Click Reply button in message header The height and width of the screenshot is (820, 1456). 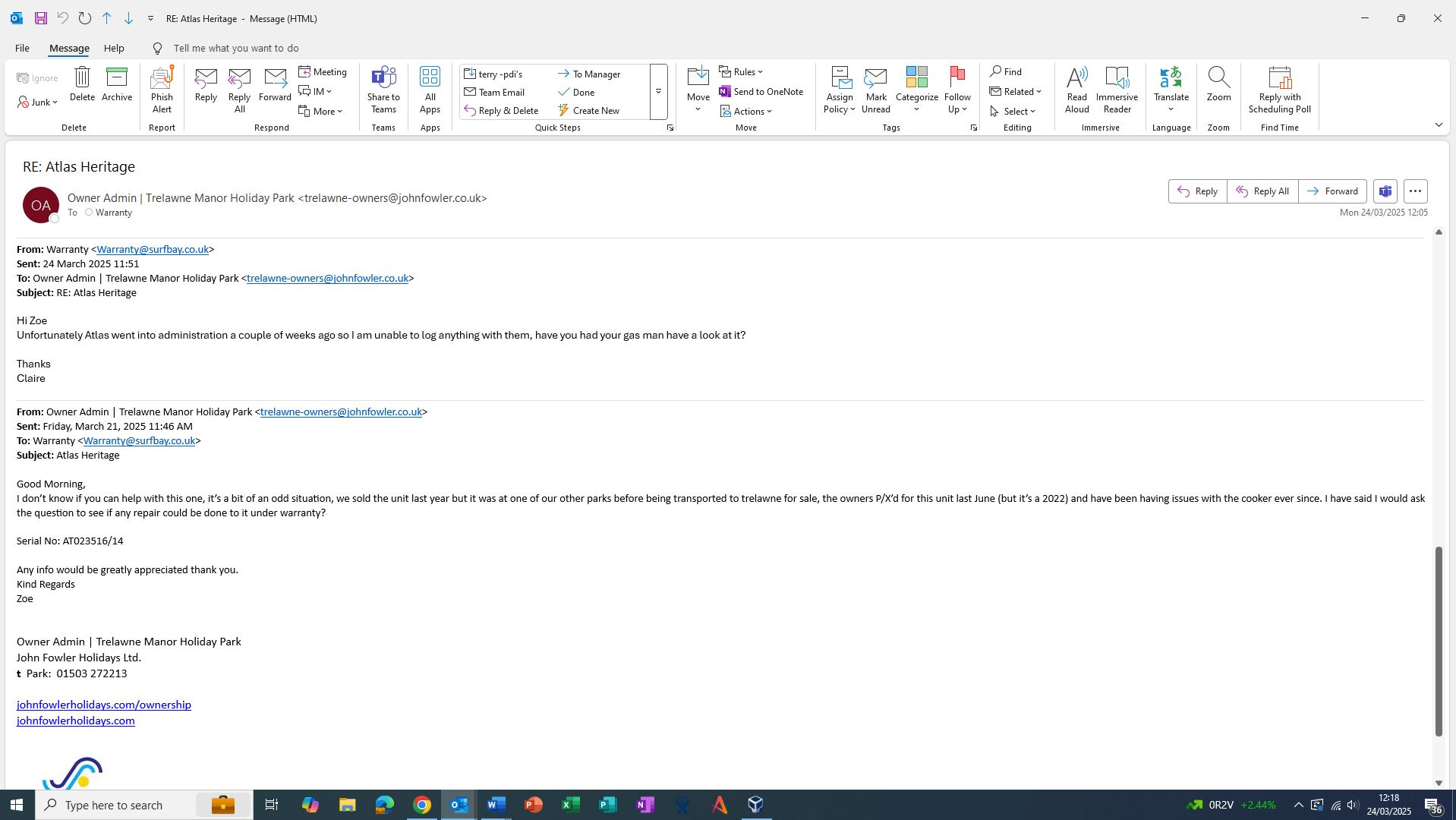[x=1197, y=191]
